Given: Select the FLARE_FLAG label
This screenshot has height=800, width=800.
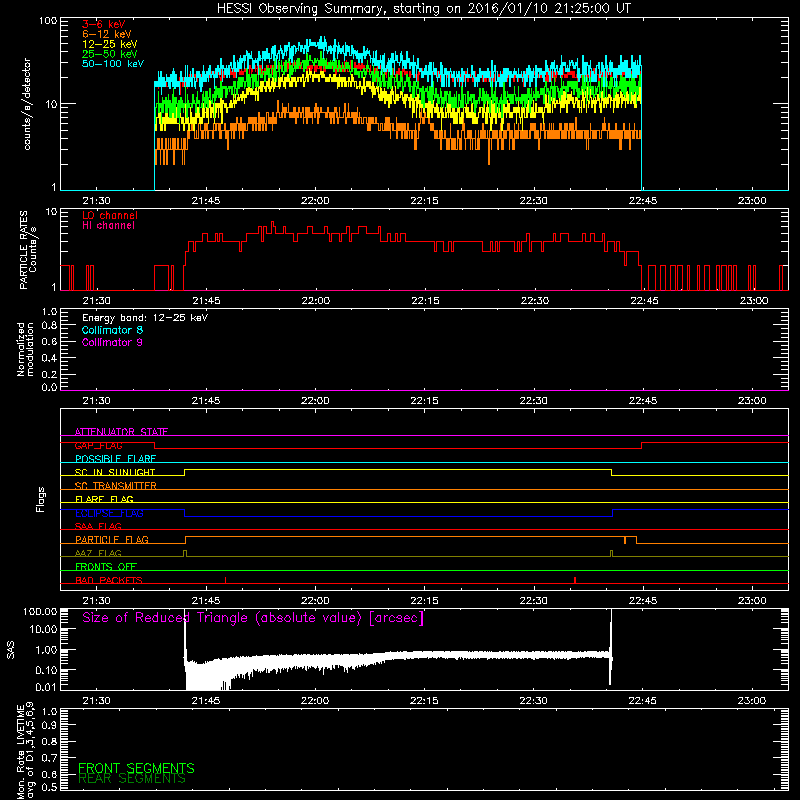Looking at the screenshot, I should click(104, 499).
